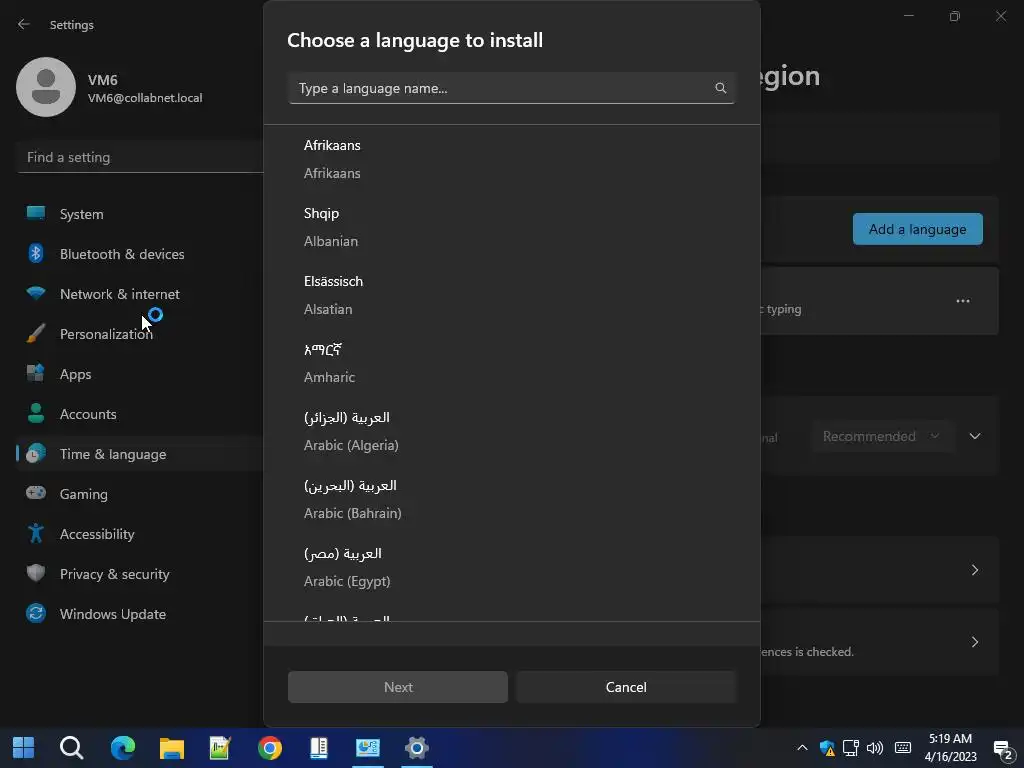Open Network & internet settings
This screenshot has height=768, width=1024.
tap(140, 294)
